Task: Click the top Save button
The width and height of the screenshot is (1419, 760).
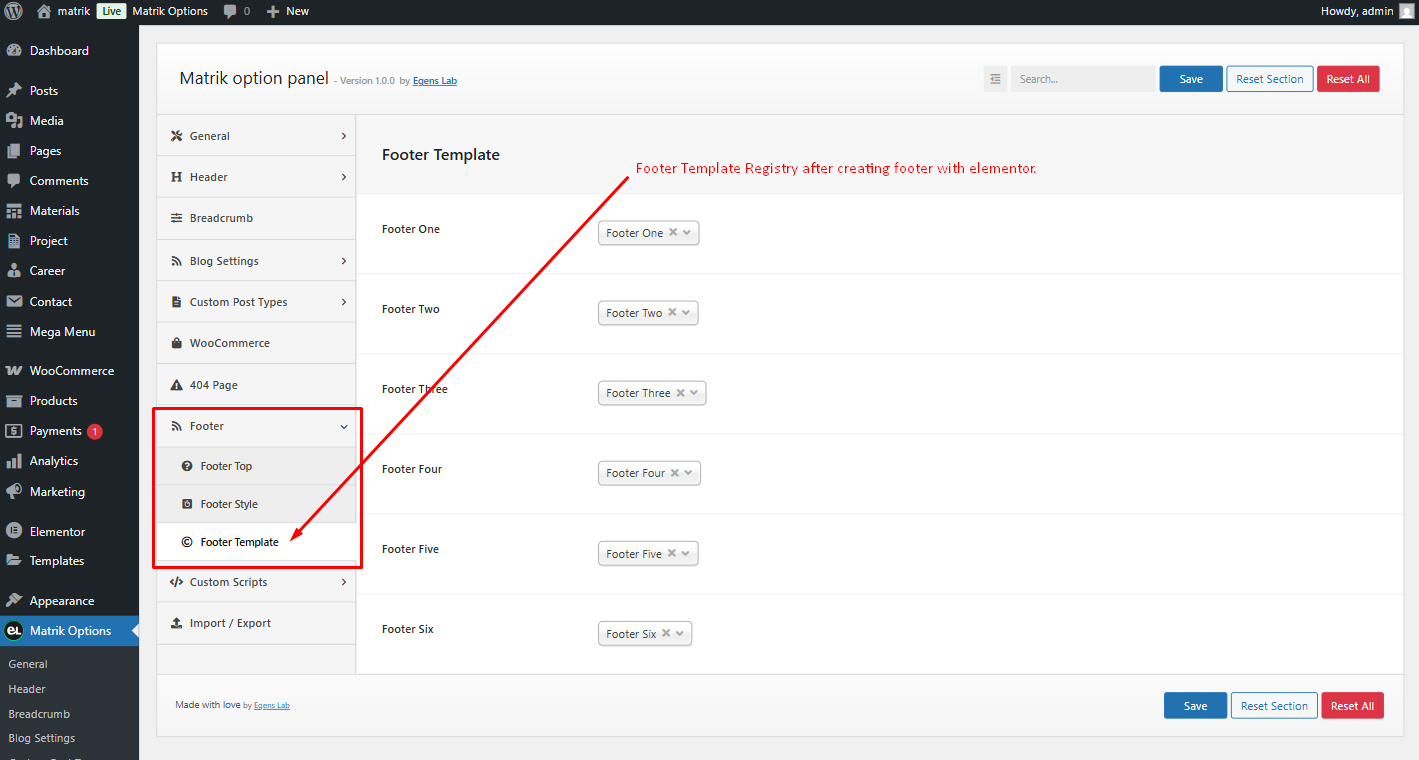Action: pos(1191,79)
